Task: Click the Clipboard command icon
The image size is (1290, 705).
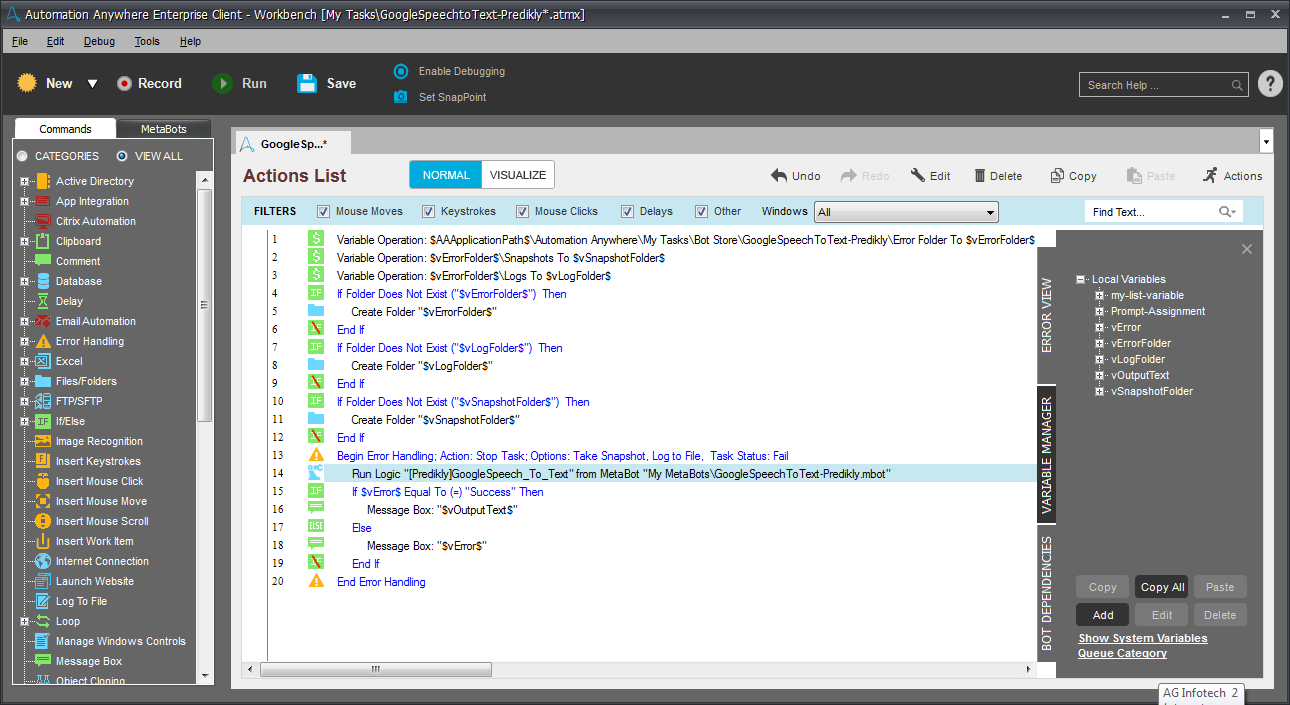Action: click(43, 241)
